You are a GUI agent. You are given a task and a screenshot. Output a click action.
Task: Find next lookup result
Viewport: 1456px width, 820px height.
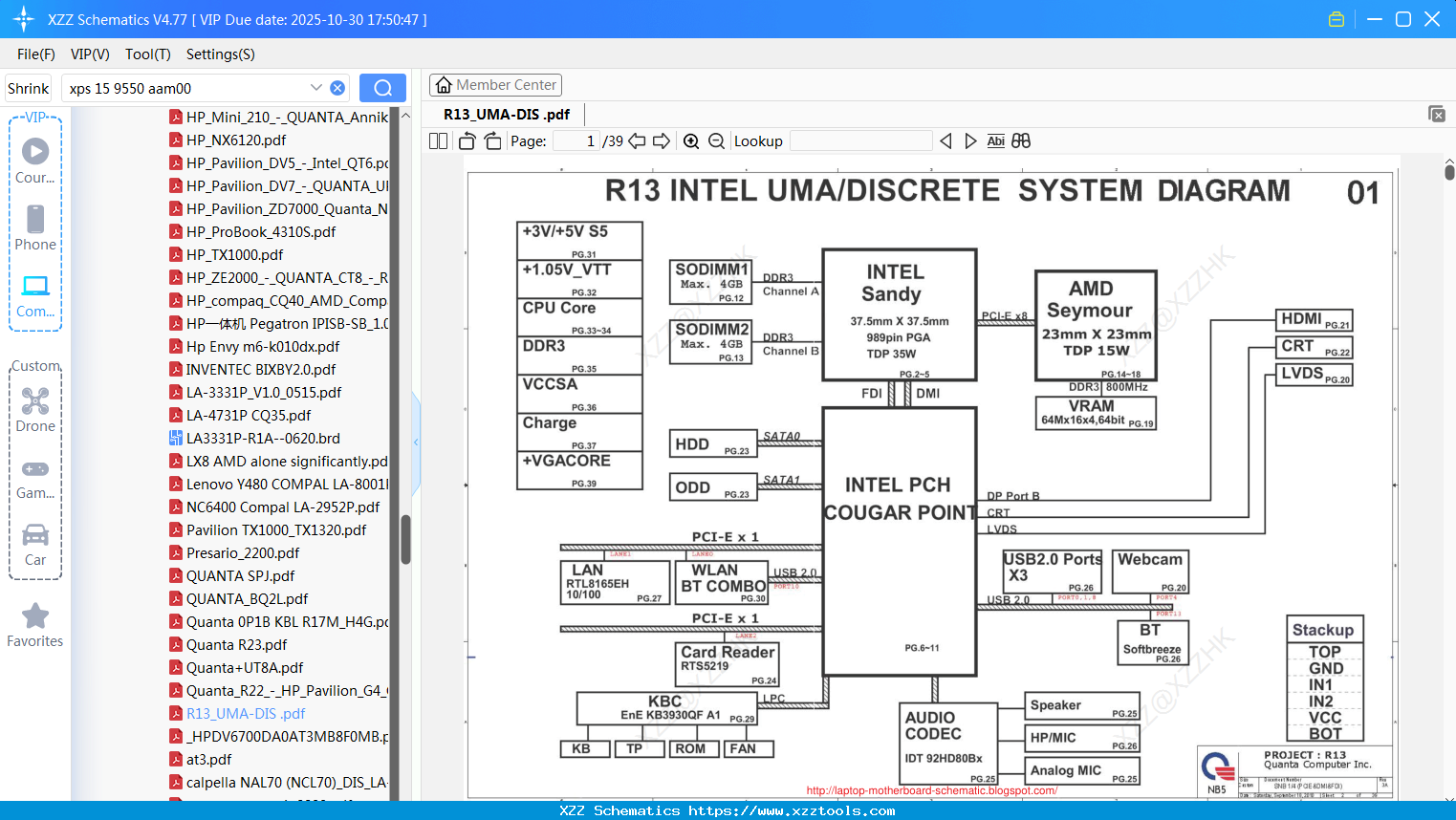pos(970,140)
